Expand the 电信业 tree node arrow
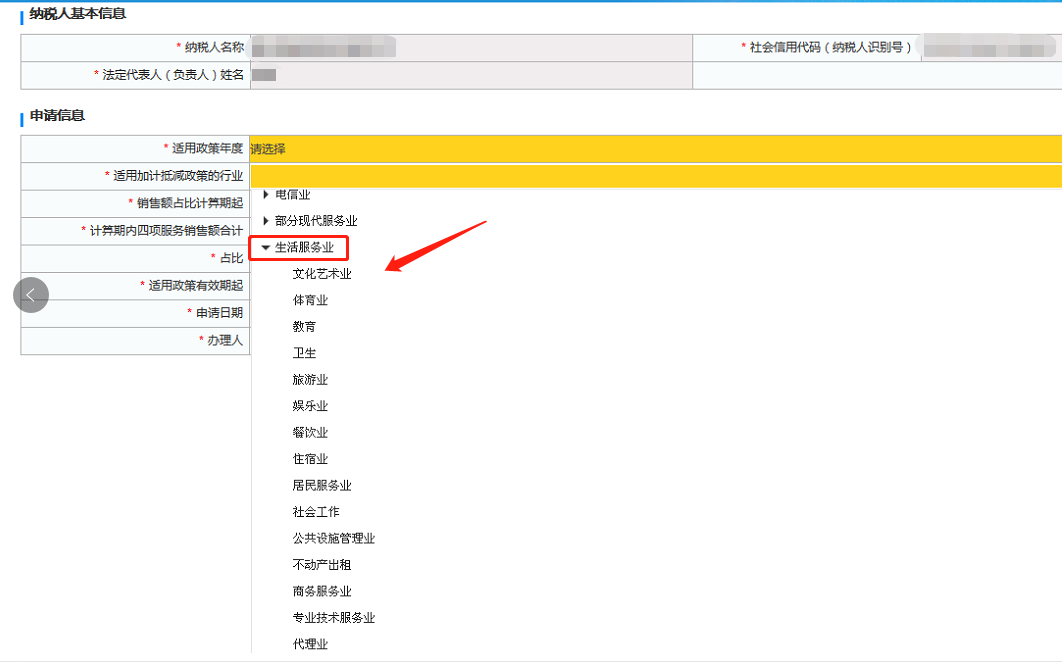Viewport: 1062px width, 662px height. [x=266, y=194]
